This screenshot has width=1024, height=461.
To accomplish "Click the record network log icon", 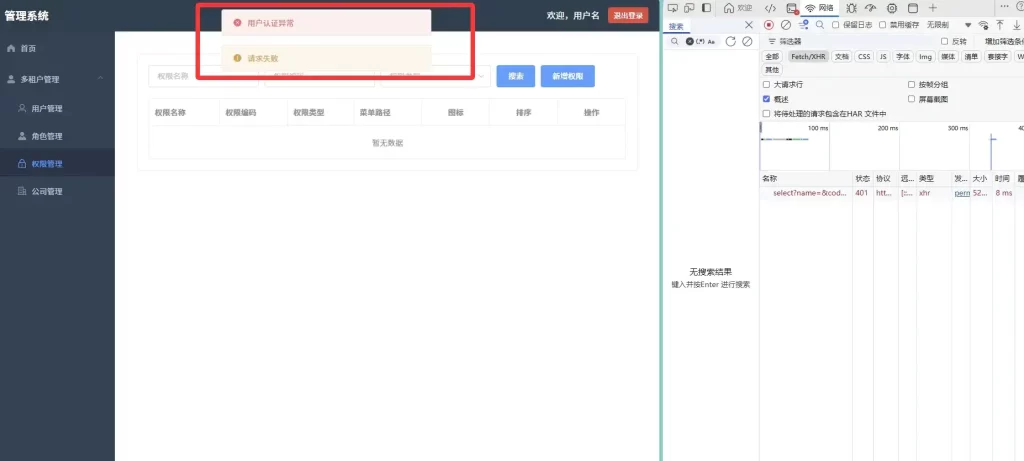I will (x=769, y=25).
